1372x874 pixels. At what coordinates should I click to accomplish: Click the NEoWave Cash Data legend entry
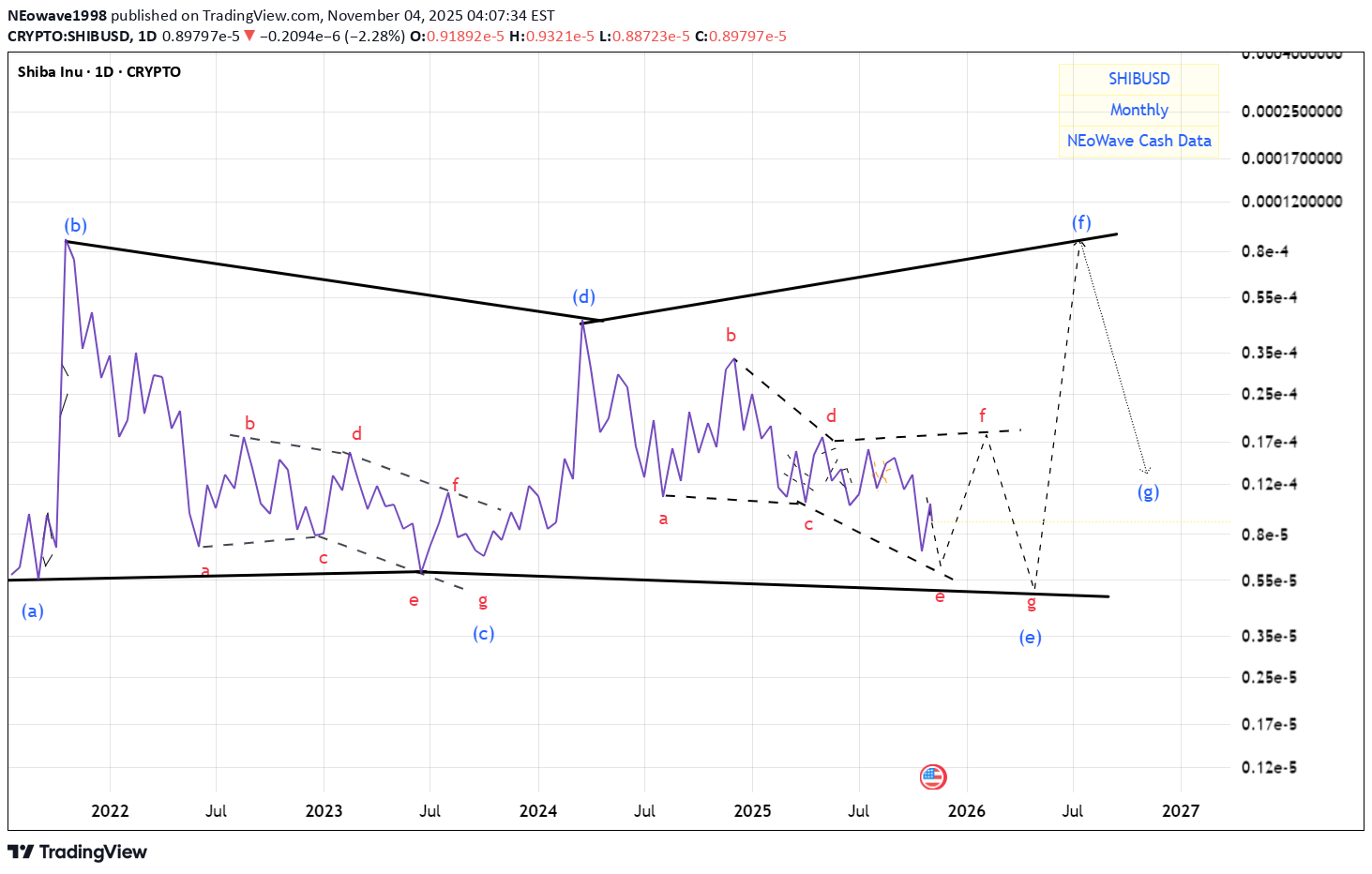pyautogui.click(x=1138, y=141)
